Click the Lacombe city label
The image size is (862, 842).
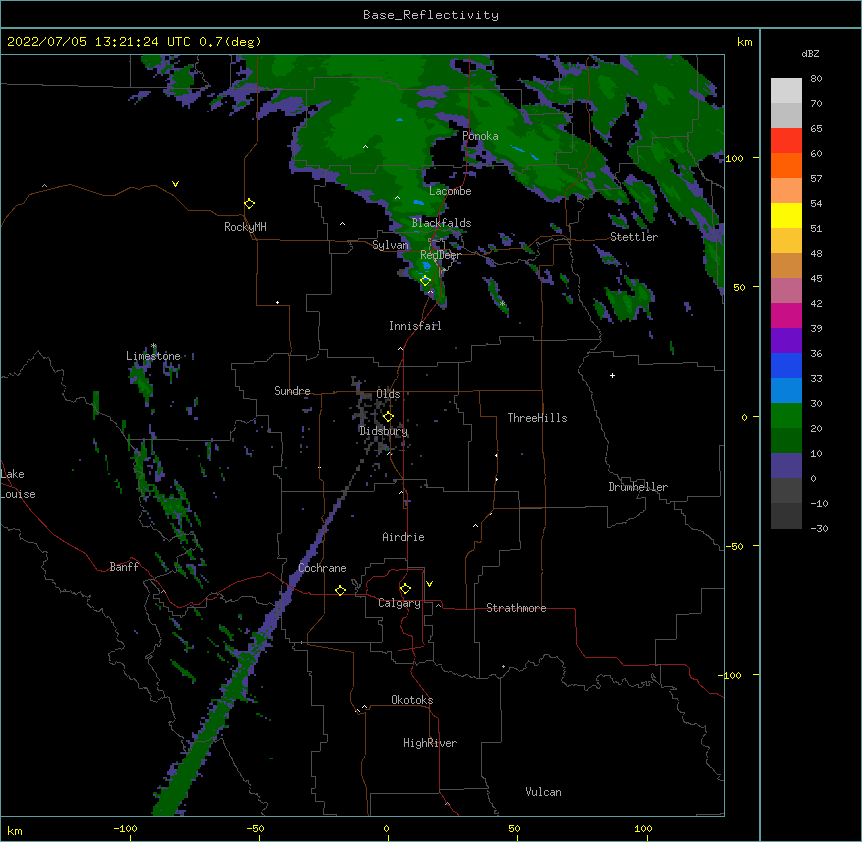pyautogui.click(x=450, y=191)
